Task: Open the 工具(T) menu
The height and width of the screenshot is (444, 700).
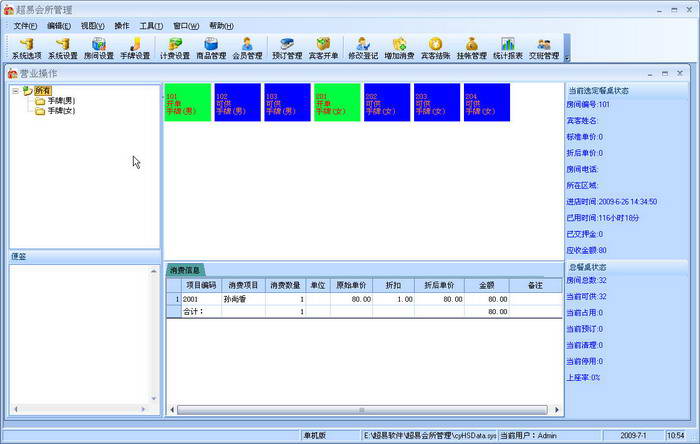Action: 151,26
